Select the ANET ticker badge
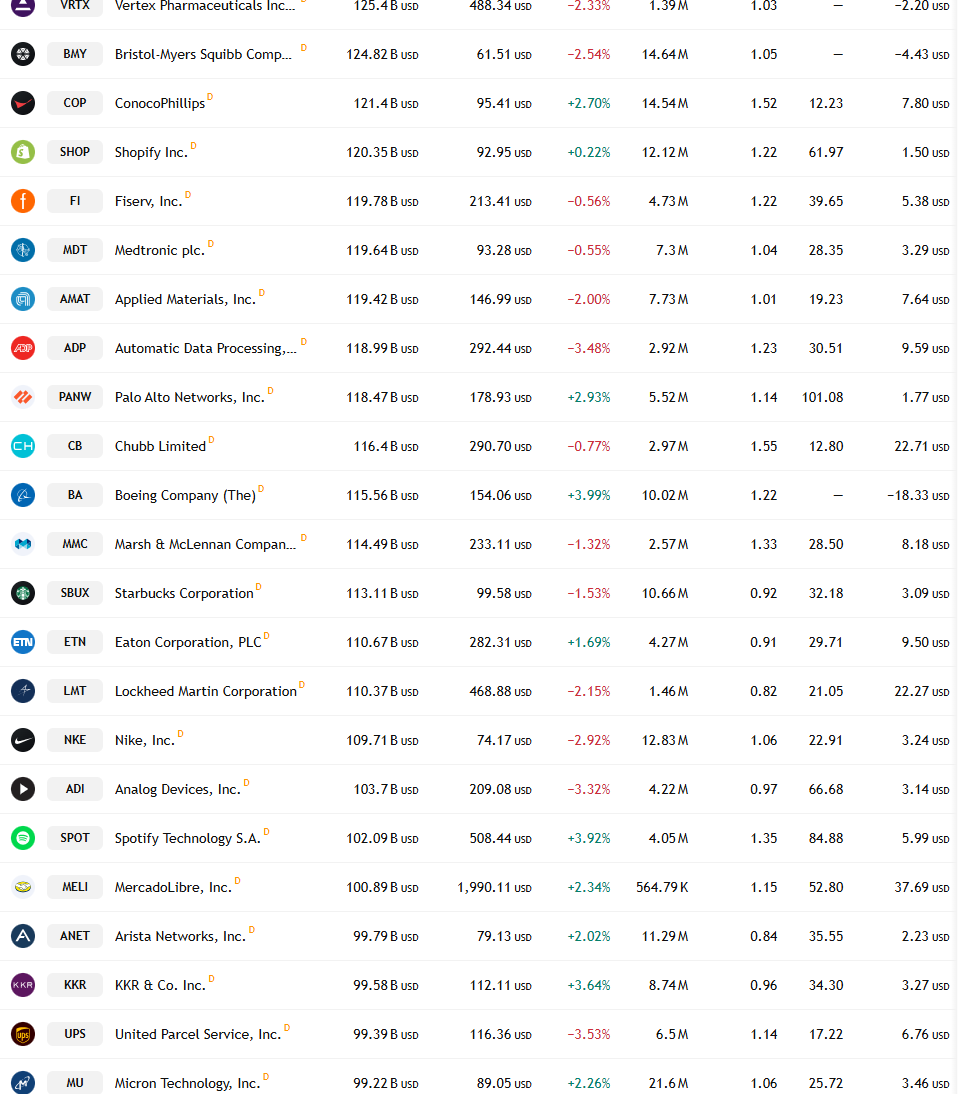This screenshot has width=958, height=1094. pyautogui.click(x=75, y=936)
